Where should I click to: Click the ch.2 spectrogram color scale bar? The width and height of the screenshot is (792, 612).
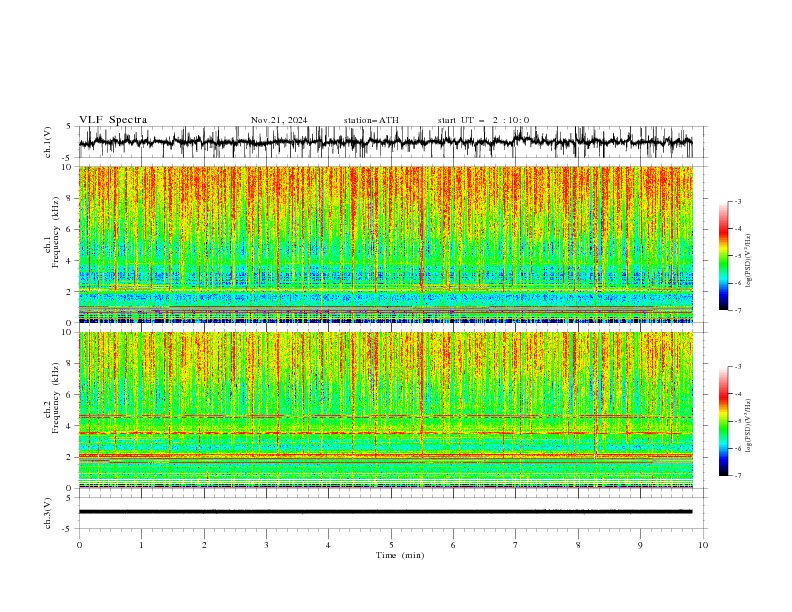pos(724,421)
